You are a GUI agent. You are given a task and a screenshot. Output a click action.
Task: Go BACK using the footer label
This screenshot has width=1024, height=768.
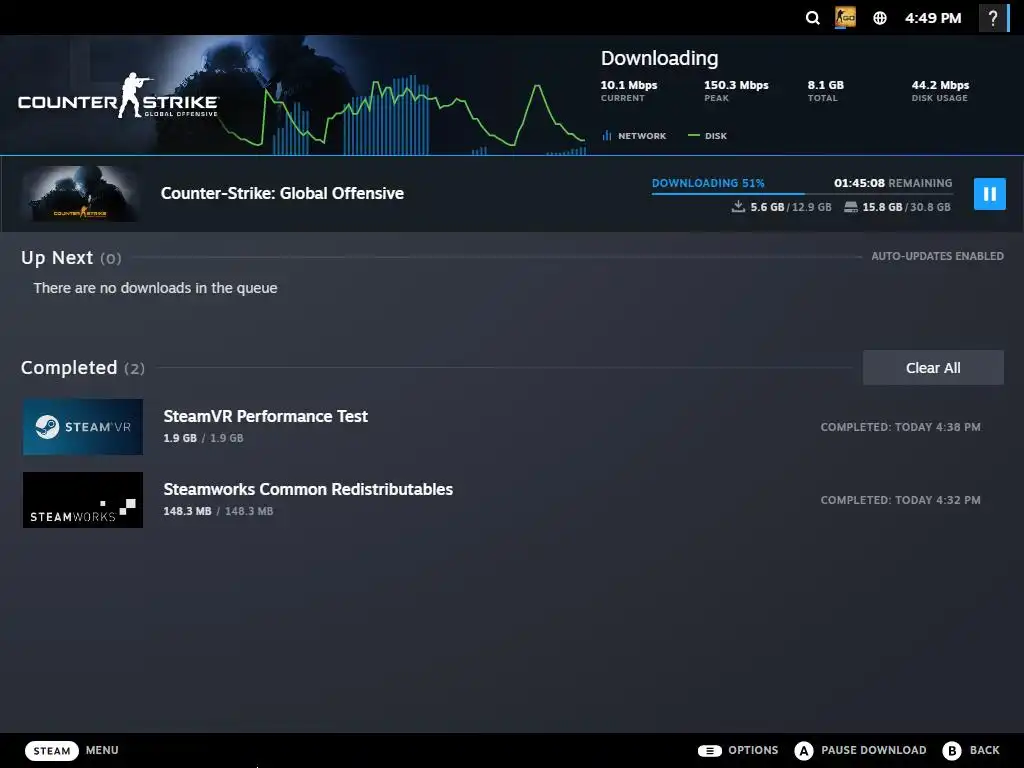click(x=985, y=750)
